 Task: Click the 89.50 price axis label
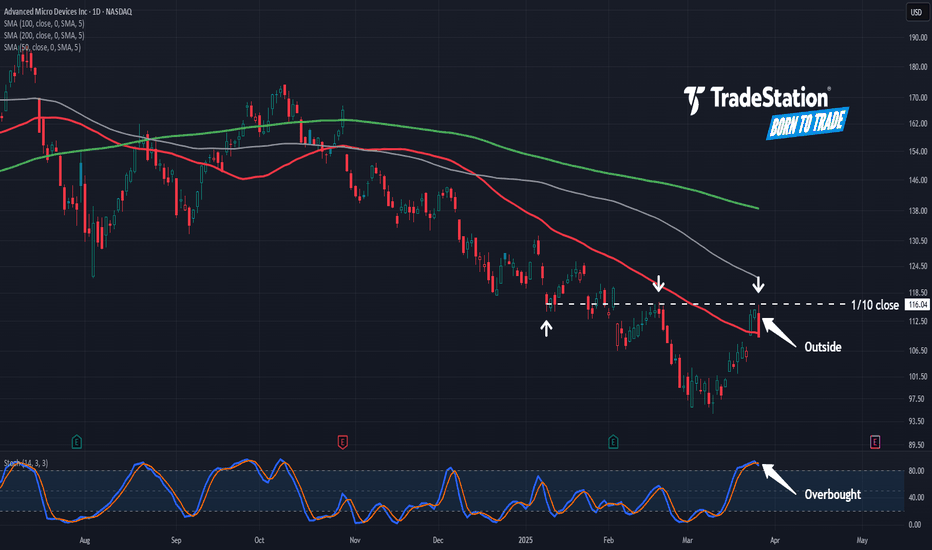(918, 445)
